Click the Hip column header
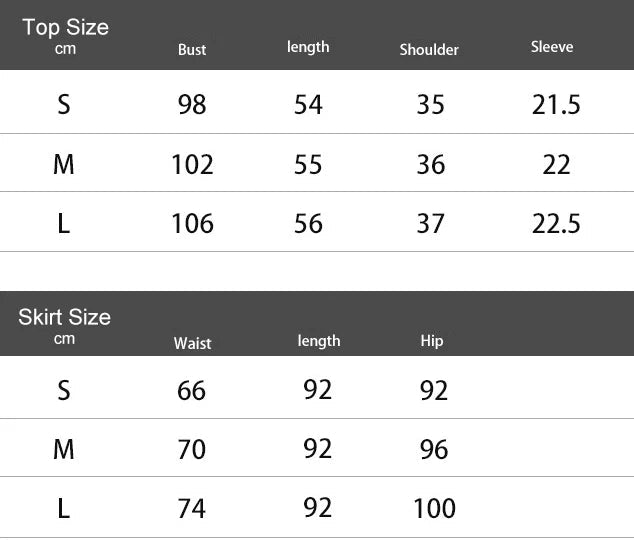Image resolution: width=634 pixels, height=542 pixels. coord(432,341)
